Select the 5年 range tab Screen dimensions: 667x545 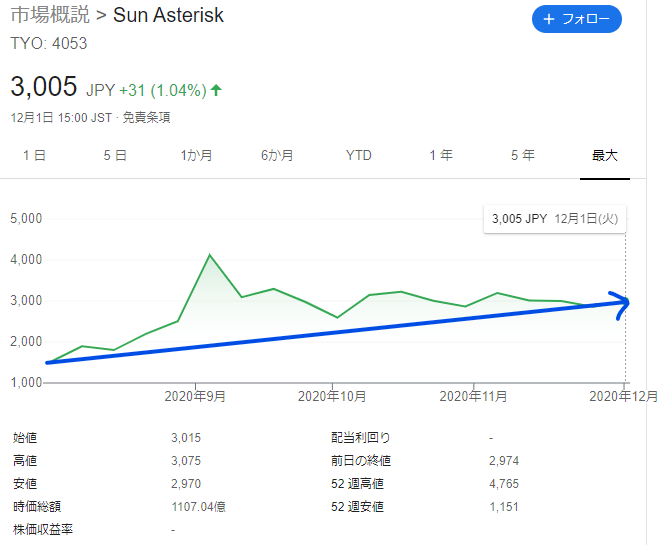coord(522,155)
